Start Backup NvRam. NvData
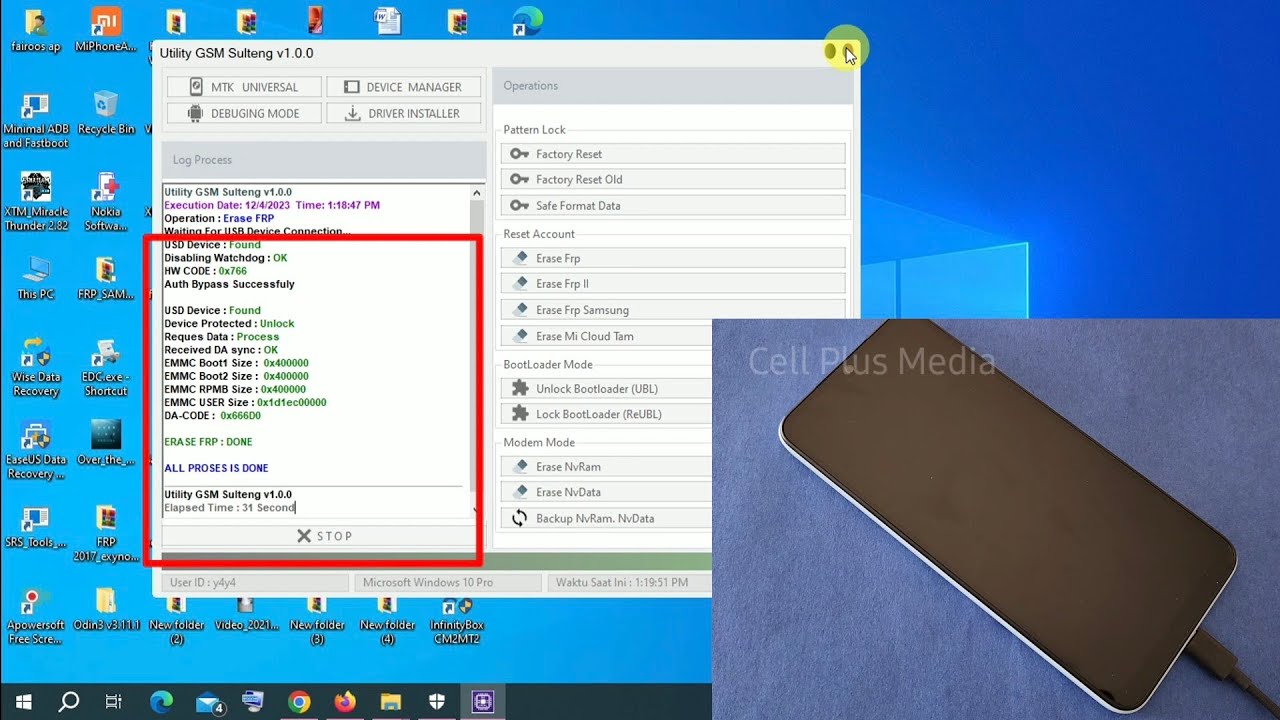The height and width of the screenshot is (720, 1280). (x=606, y=518)
